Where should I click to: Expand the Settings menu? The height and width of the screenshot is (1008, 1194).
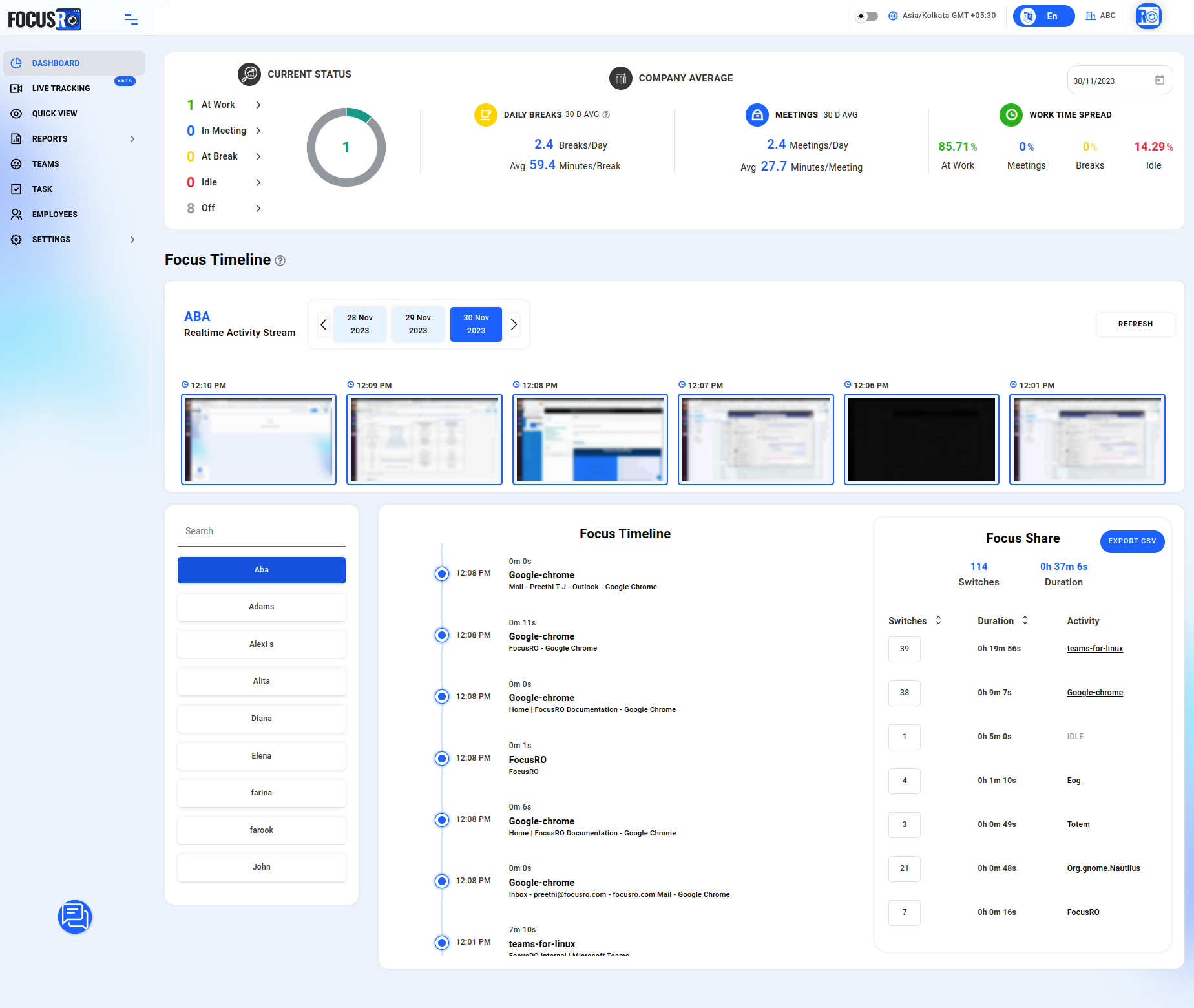132,239
